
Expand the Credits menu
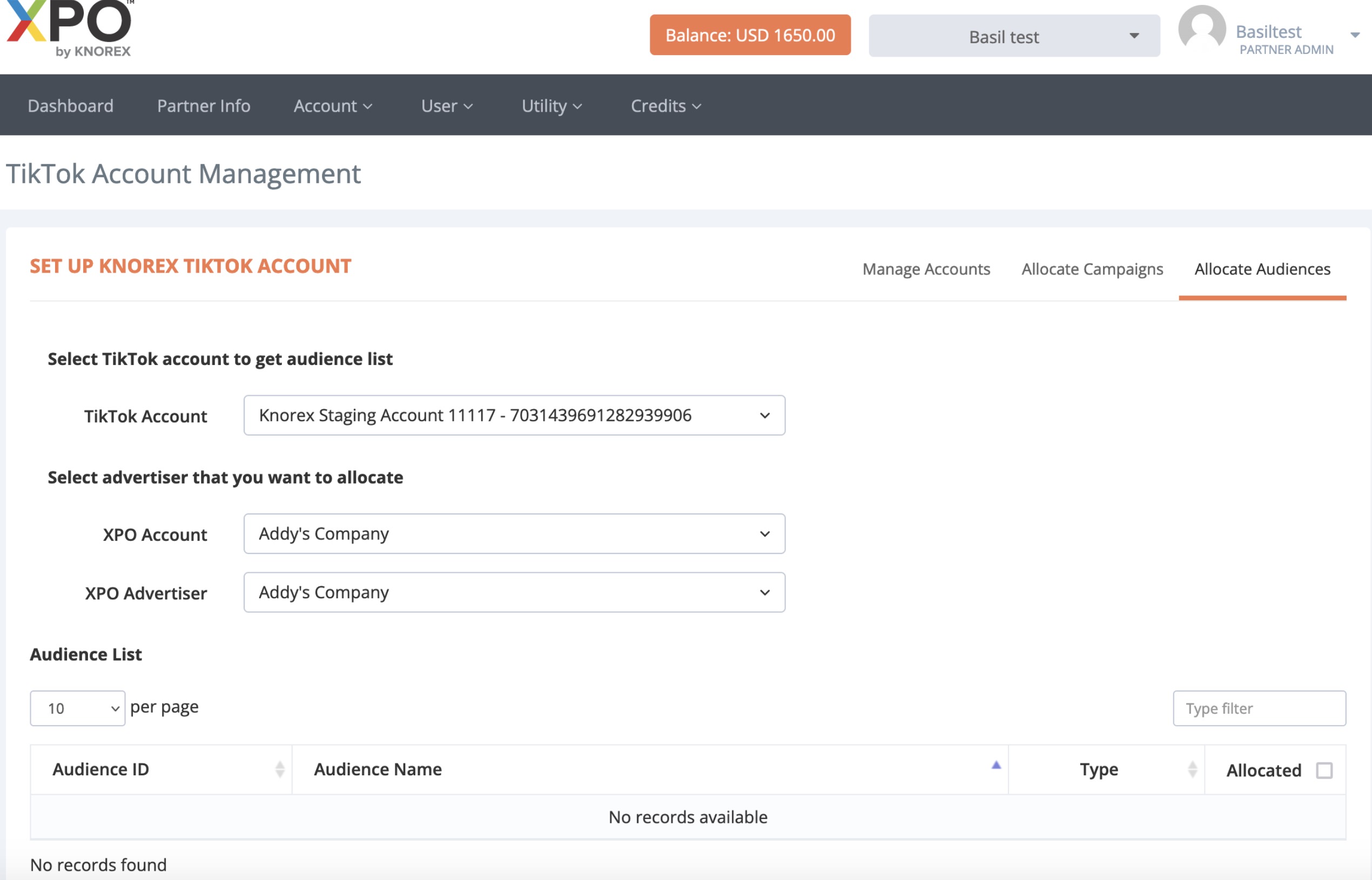coord(665,106)
